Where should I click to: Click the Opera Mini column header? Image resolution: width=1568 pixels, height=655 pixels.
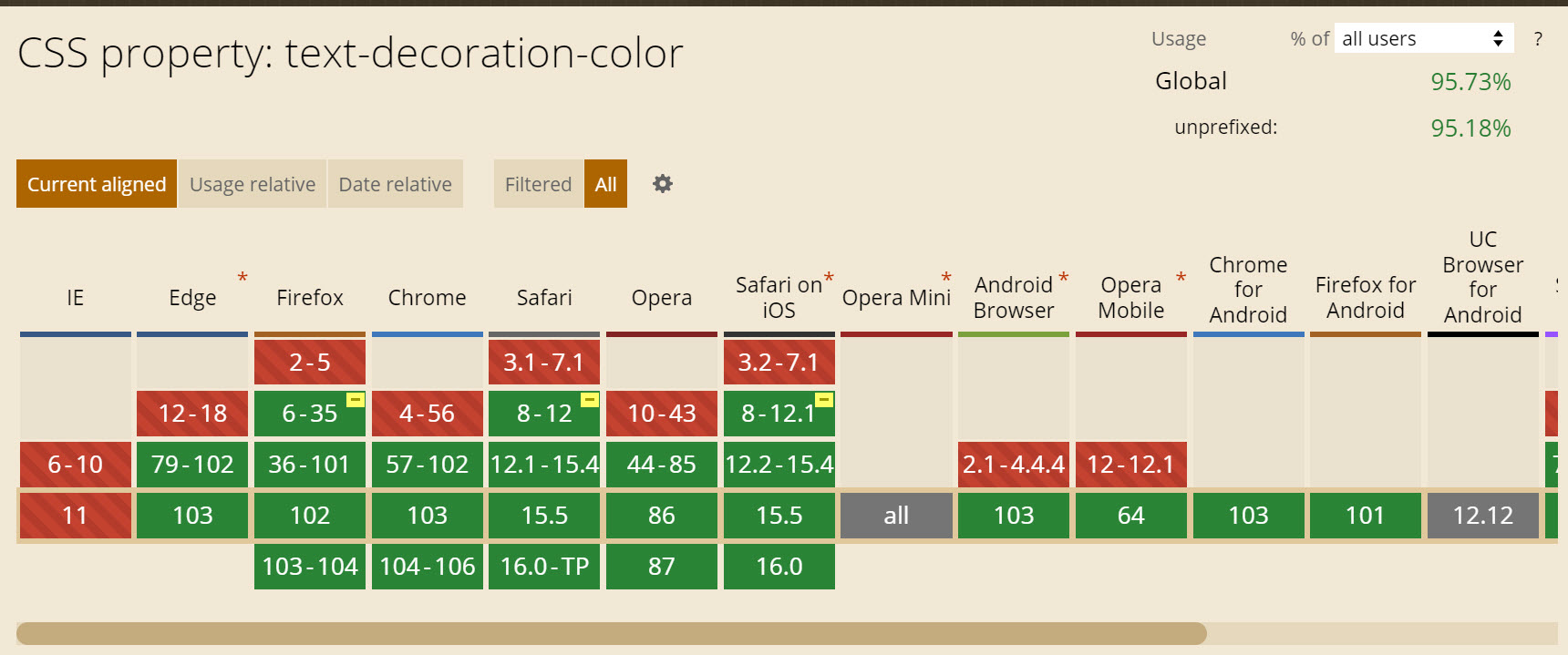point(896,298)
